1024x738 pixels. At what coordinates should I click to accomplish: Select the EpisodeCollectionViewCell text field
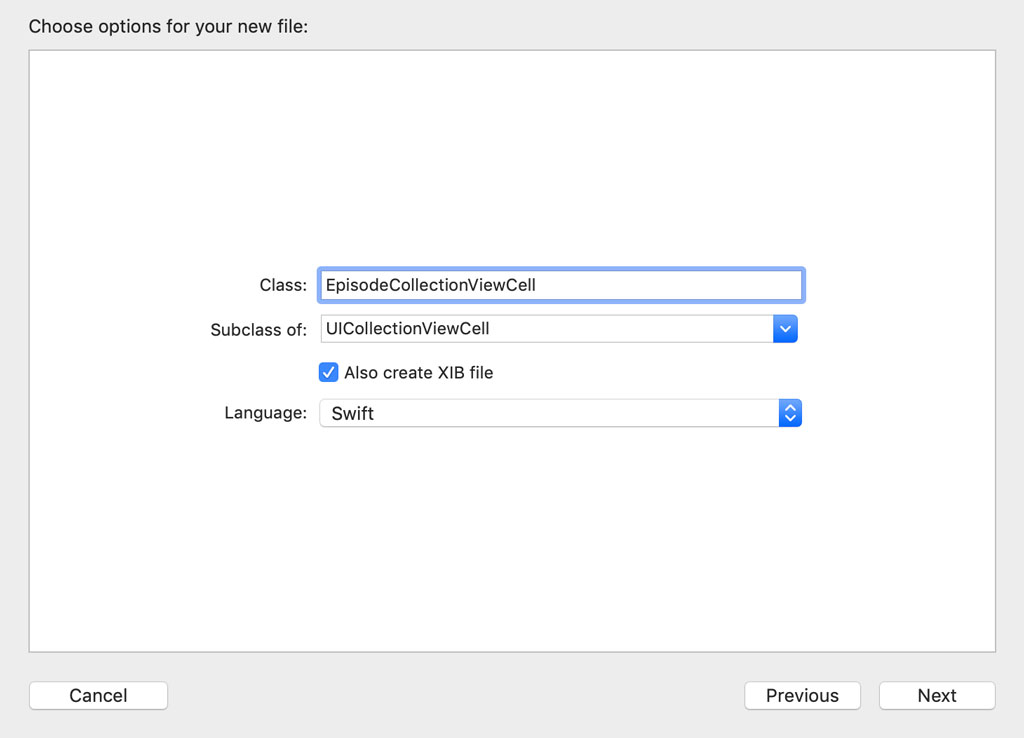(560, 284)
